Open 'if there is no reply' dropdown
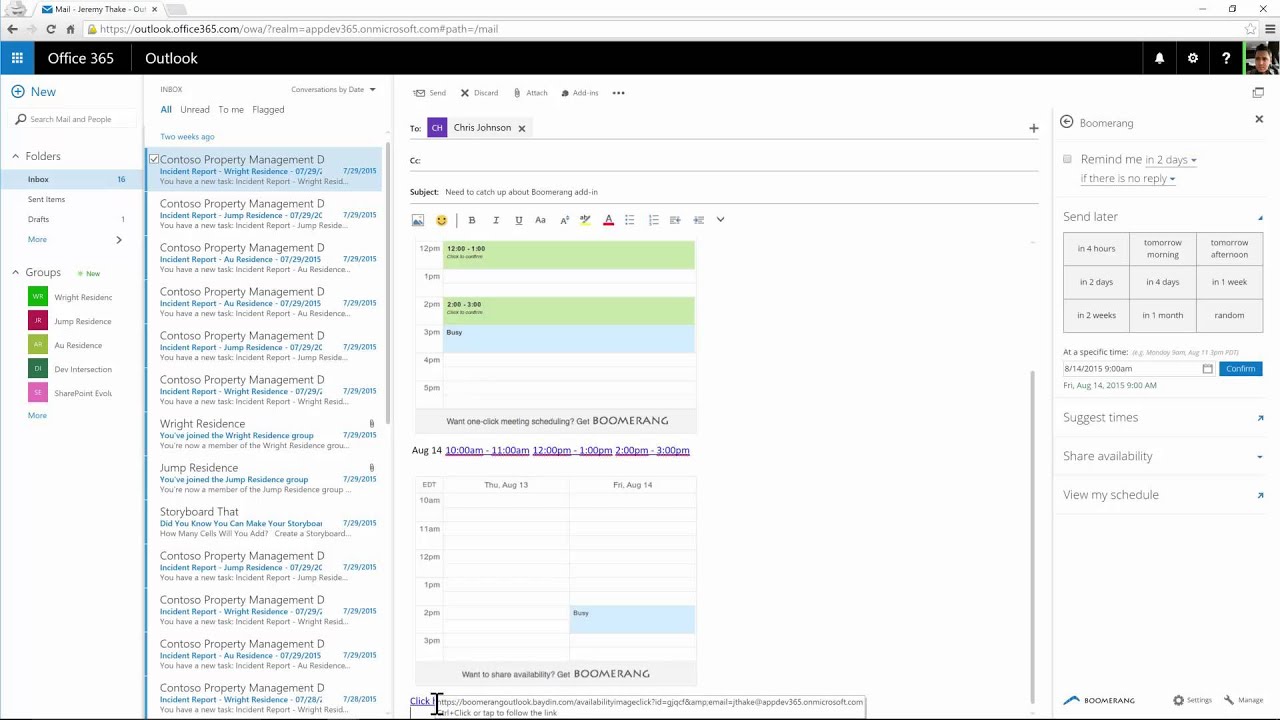The image size is (1280, 720). point(1127,179)
